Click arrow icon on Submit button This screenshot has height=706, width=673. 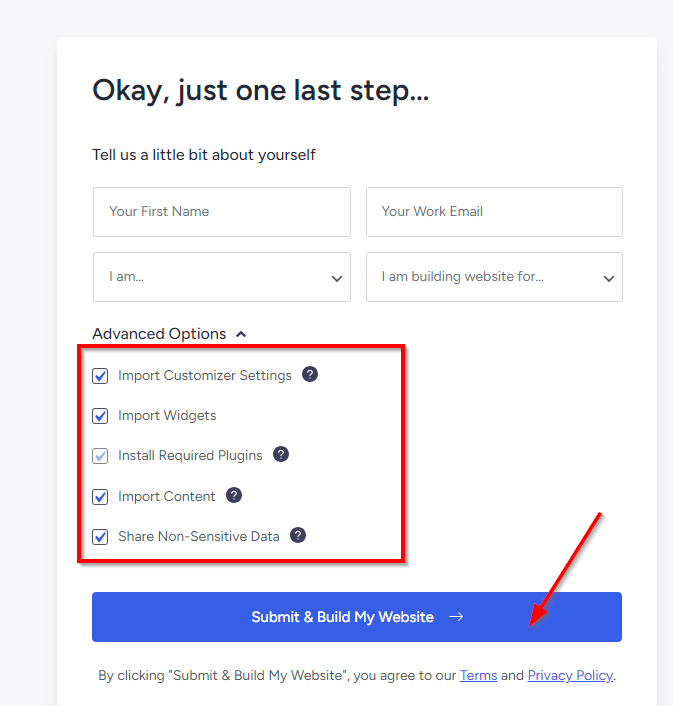pos(456,617)
